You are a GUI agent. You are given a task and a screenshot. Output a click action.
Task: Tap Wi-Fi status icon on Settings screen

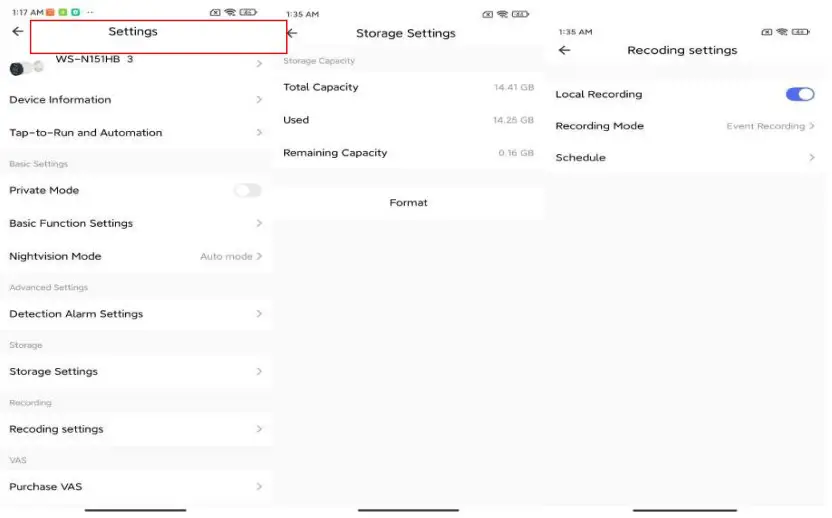coord(230,12)
